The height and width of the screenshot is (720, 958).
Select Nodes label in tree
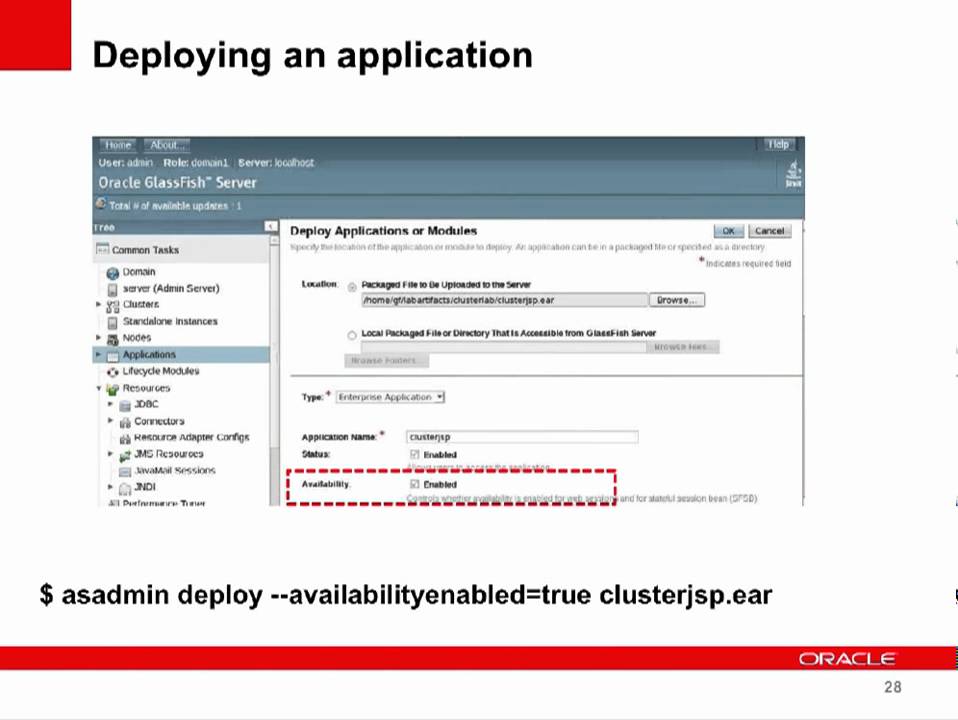pos(137,337)
